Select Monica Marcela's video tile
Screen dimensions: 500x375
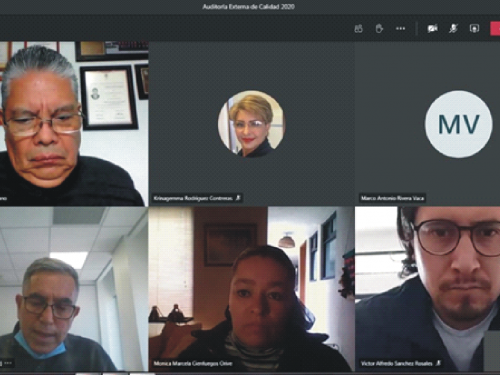pos(251,289)
